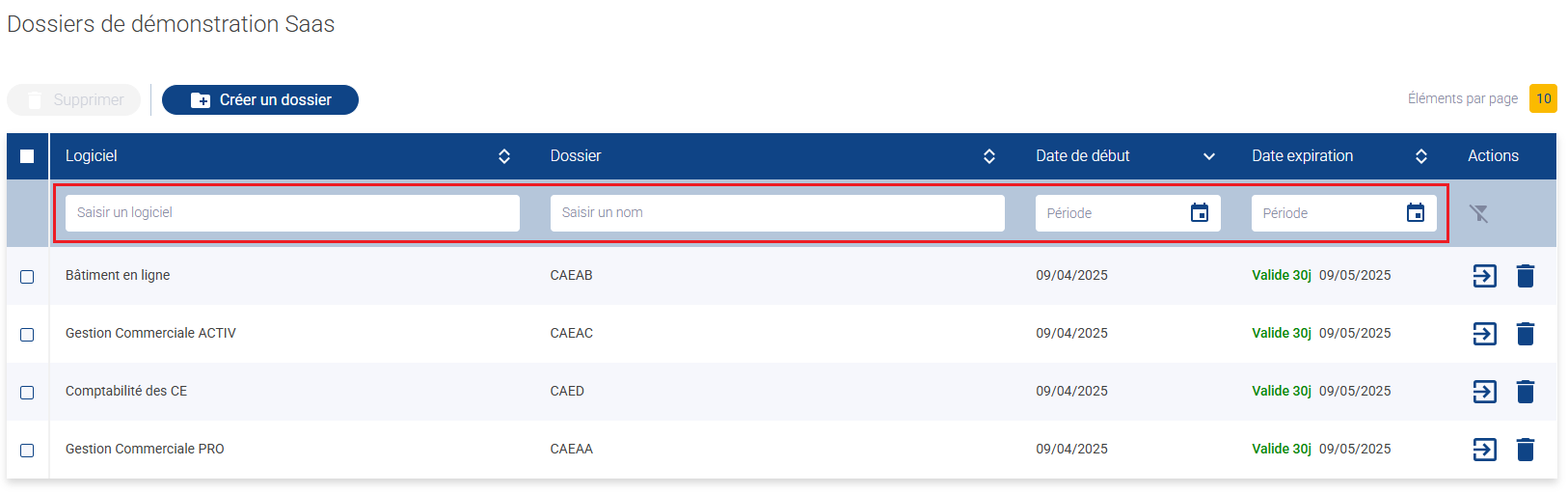The height and width of the screenshot is (493, 1568).
Task: Open the Gestion Commerciale PRO dossier
Action: 1485,450
